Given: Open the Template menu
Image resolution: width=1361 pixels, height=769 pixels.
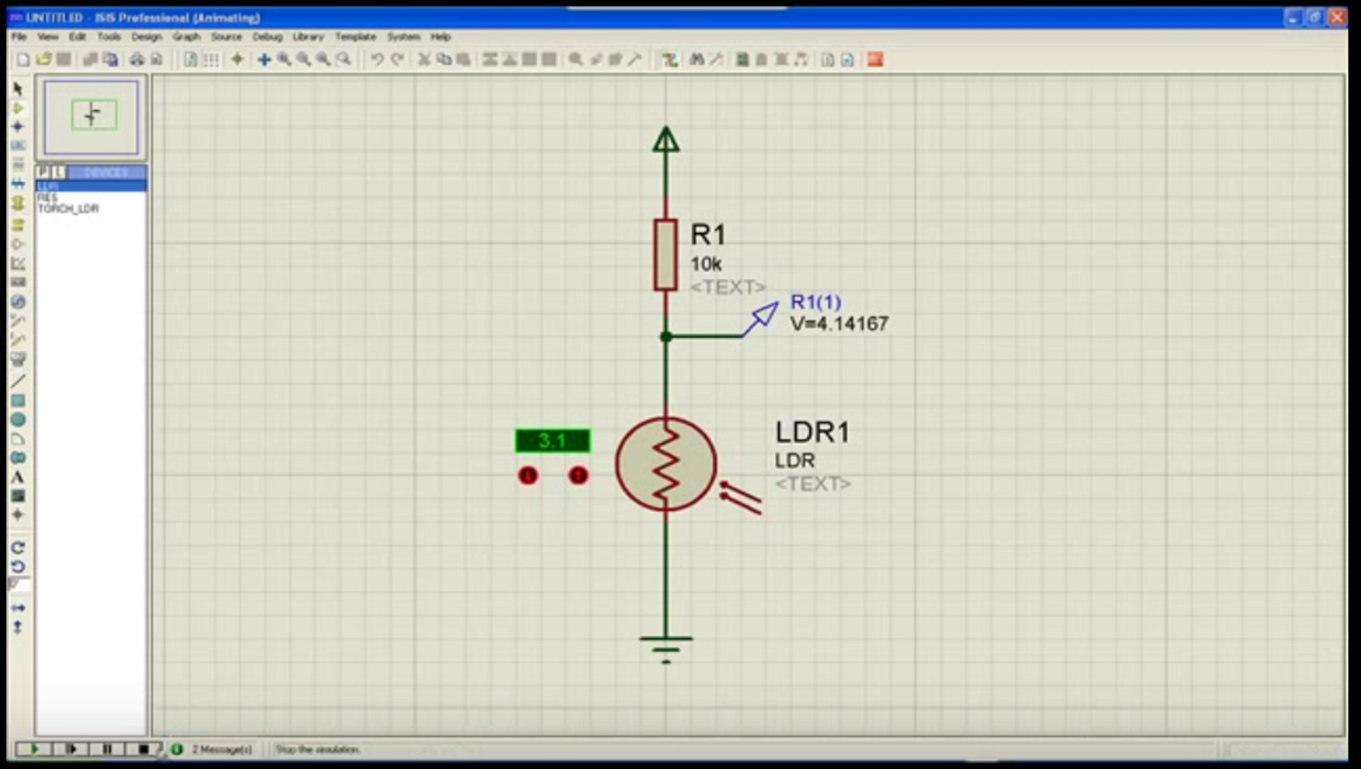Looking at the screenshot, I should click(355, 37).
